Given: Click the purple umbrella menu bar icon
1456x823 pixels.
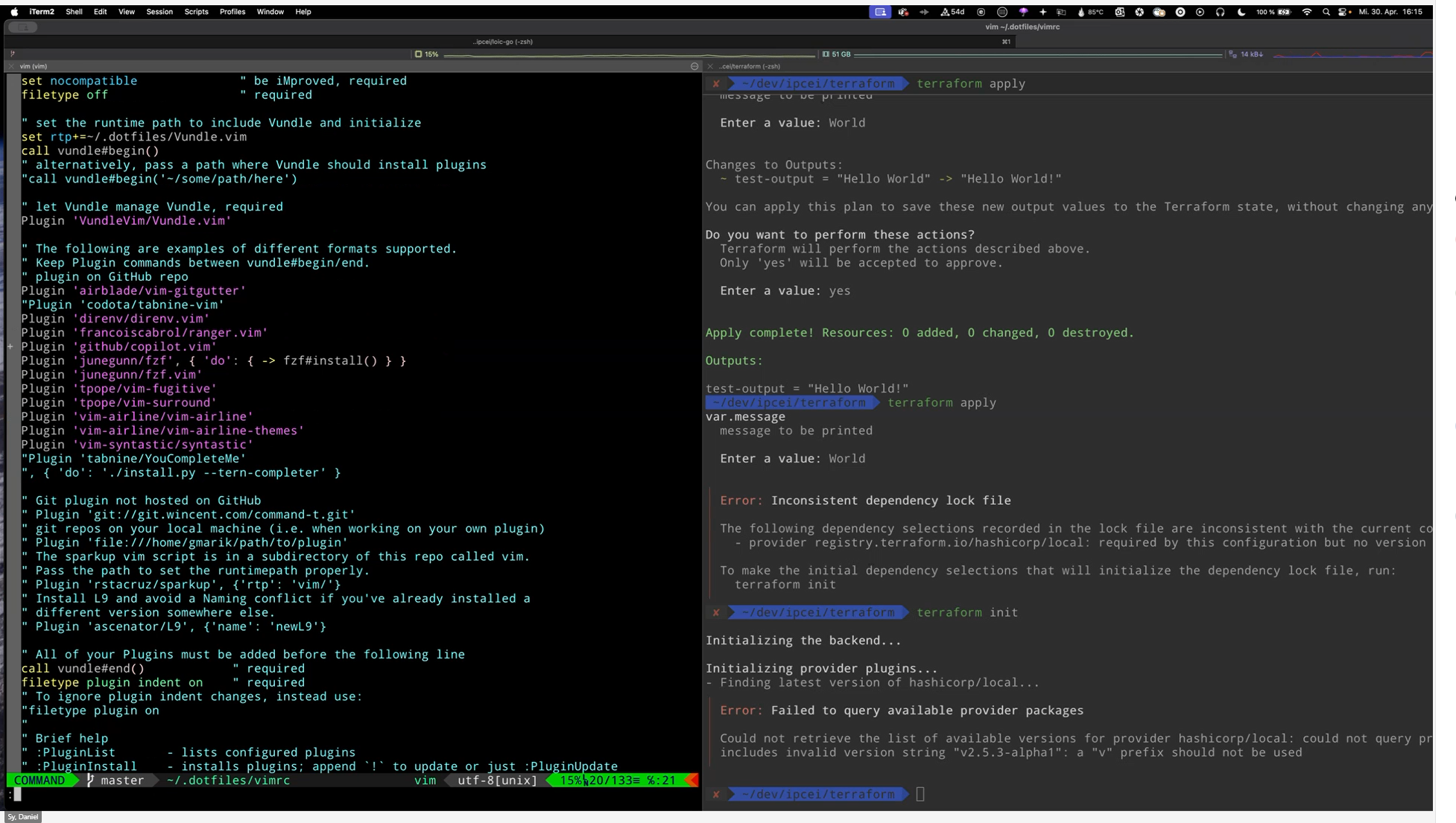Looking at the screenshot, I should 1023,12.
